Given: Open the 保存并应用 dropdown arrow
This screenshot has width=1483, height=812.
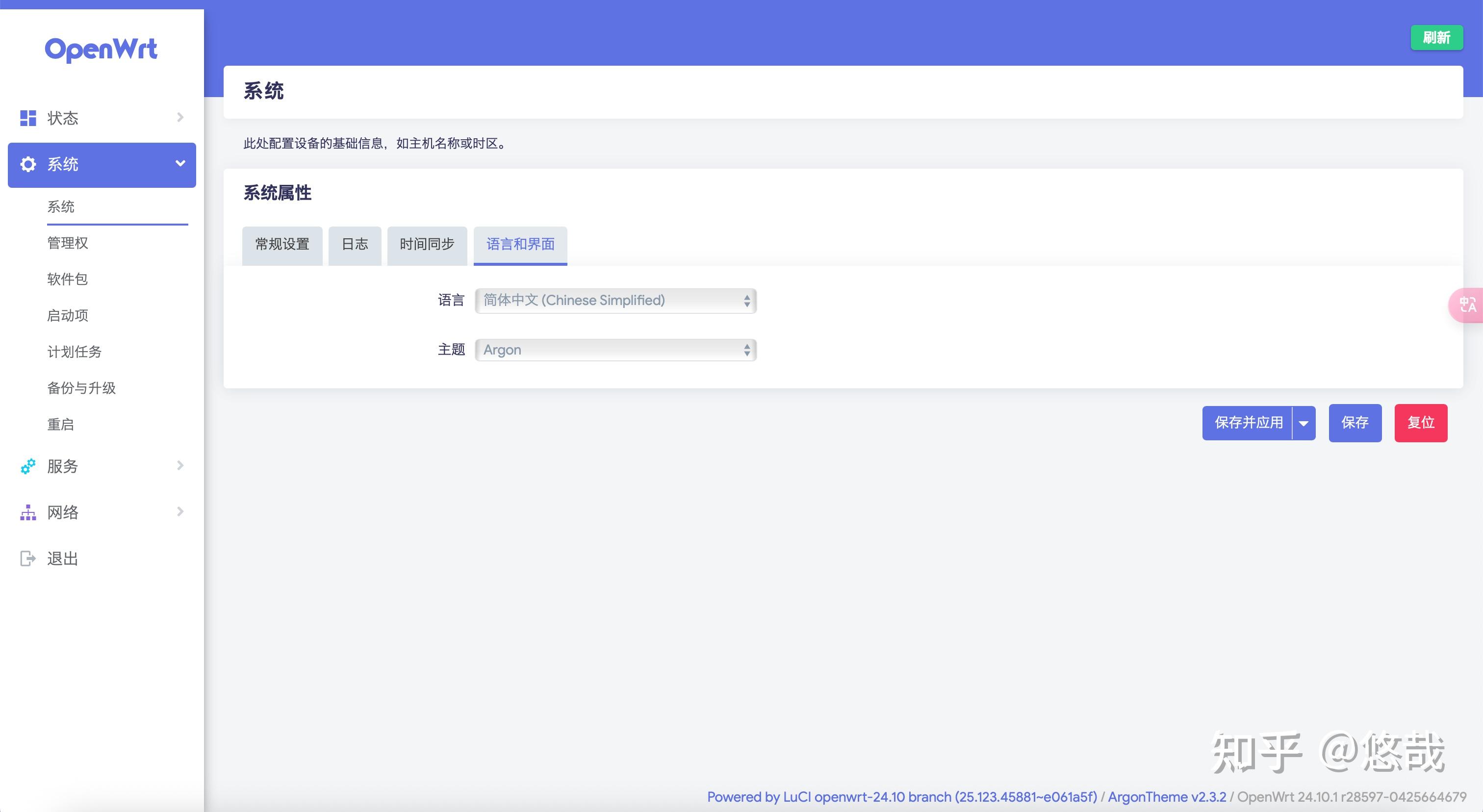Looking at the screenshot, I should (1304, 423).
